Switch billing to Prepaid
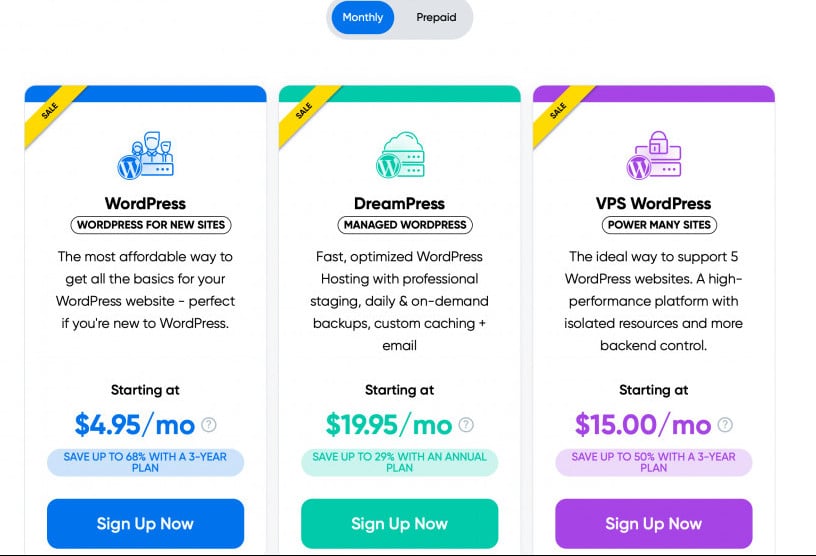 pos(436,17)
